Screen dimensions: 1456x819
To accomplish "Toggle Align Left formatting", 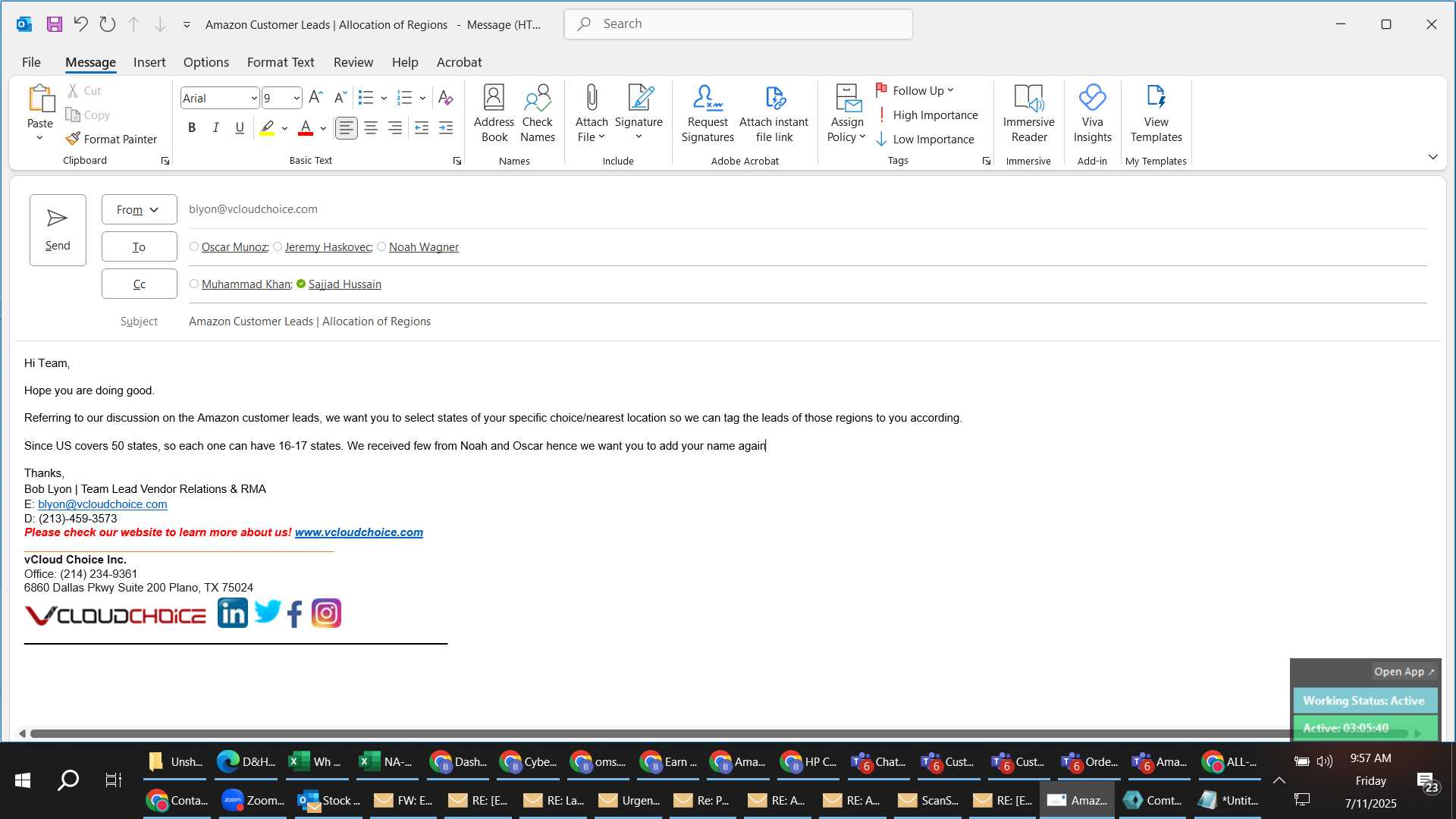I will coord(346,128).
